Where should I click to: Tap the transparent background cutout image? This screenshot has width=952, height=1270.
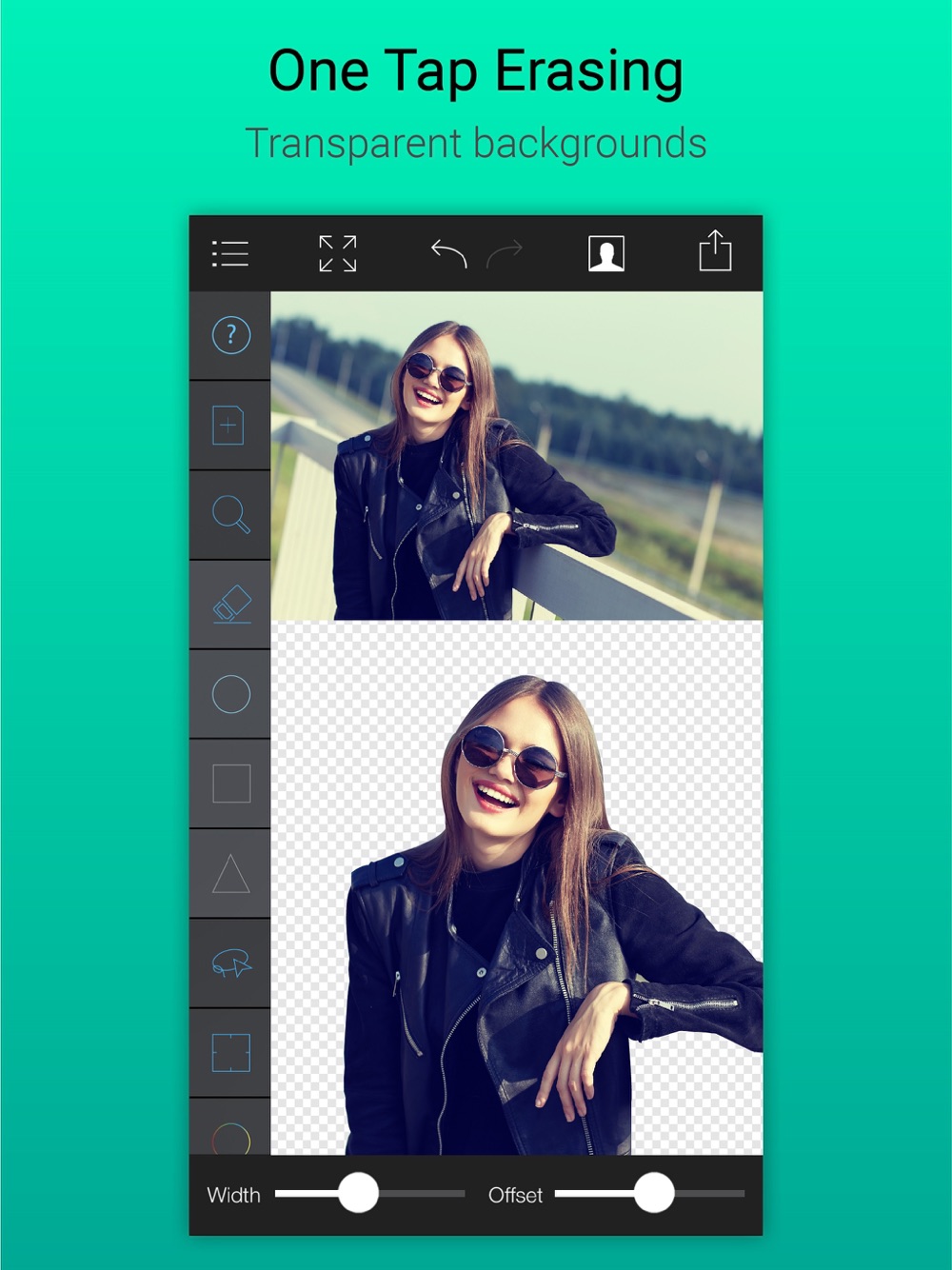[x=517, y=888]
